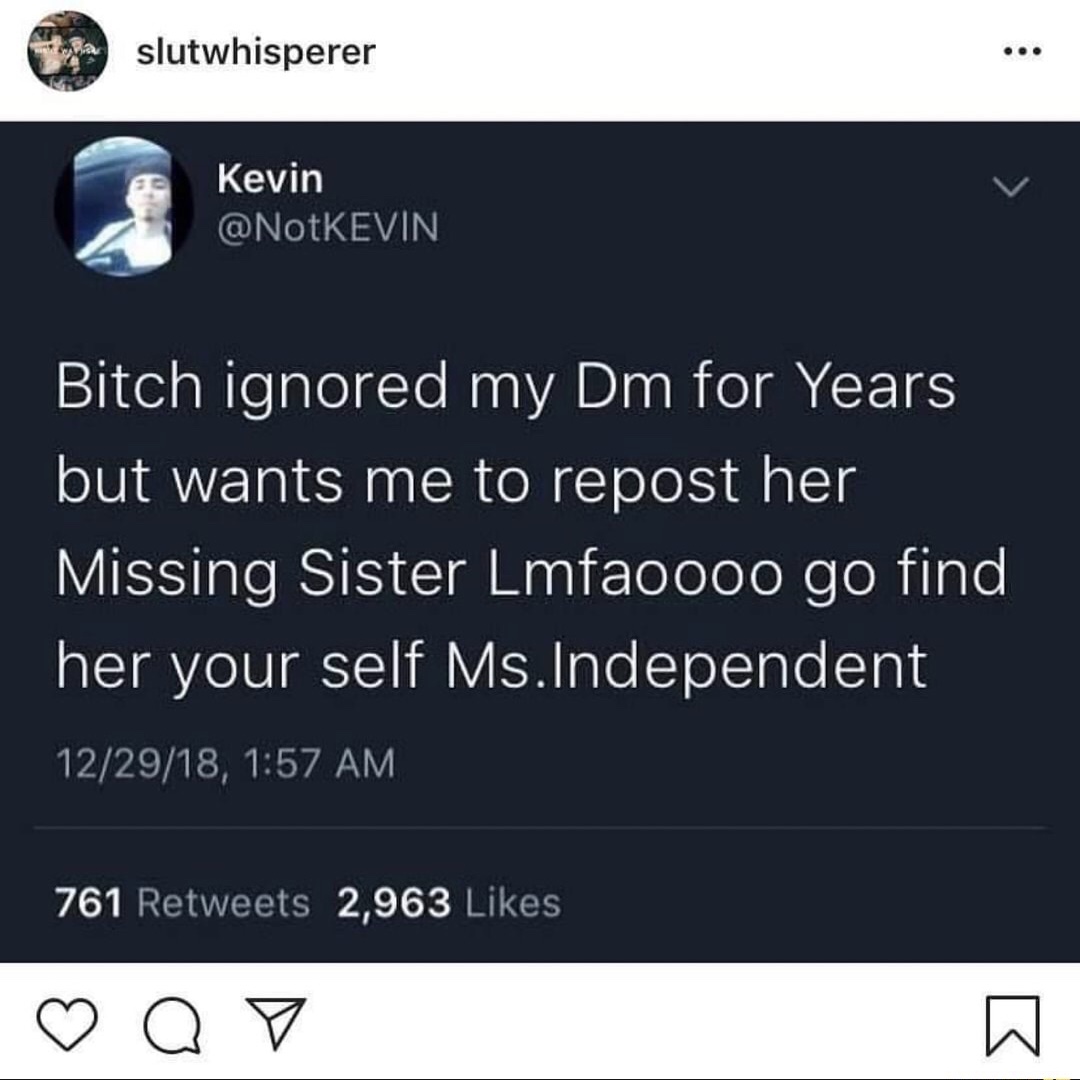Select the Kevin display name
The width and height of the screenshot is (1080, 1080).
click(x=270, y=179)
